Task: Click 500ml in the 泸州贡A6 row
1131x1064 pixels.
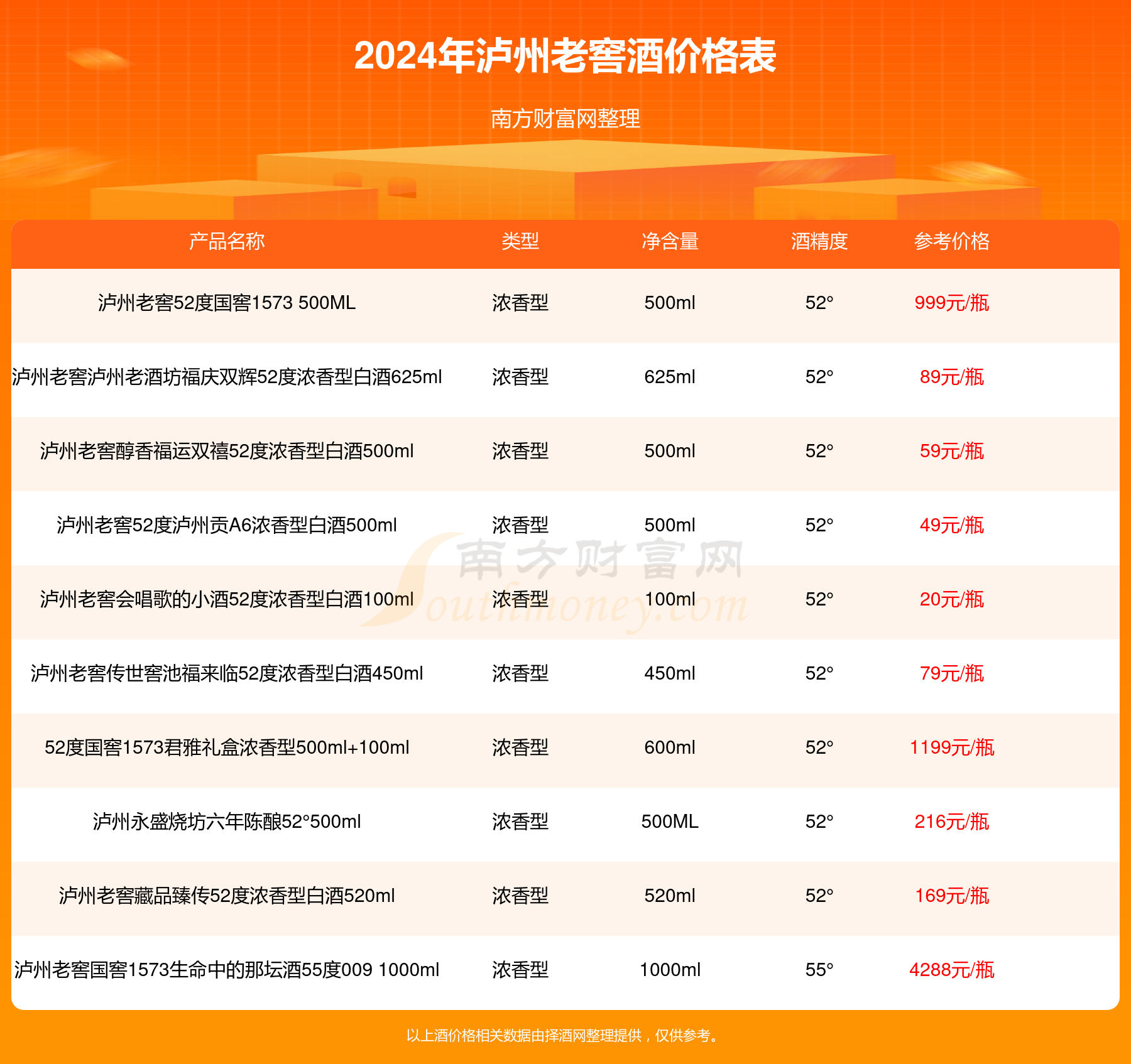Action: pos(670,525)
